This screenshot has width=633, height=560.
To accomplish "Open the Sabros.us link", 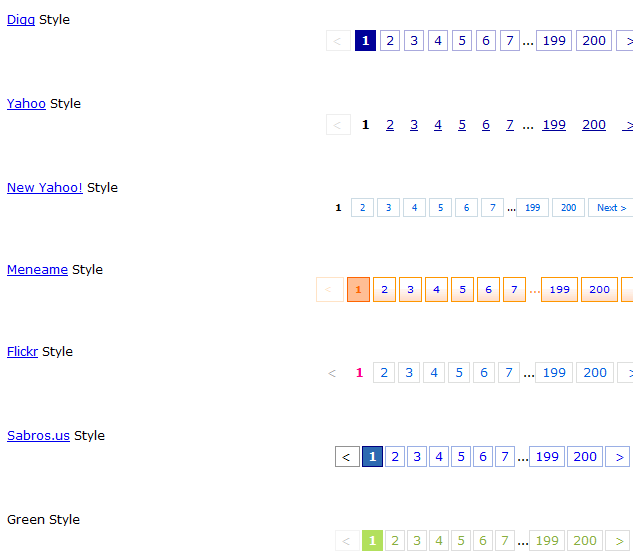I will pos(38,435).
